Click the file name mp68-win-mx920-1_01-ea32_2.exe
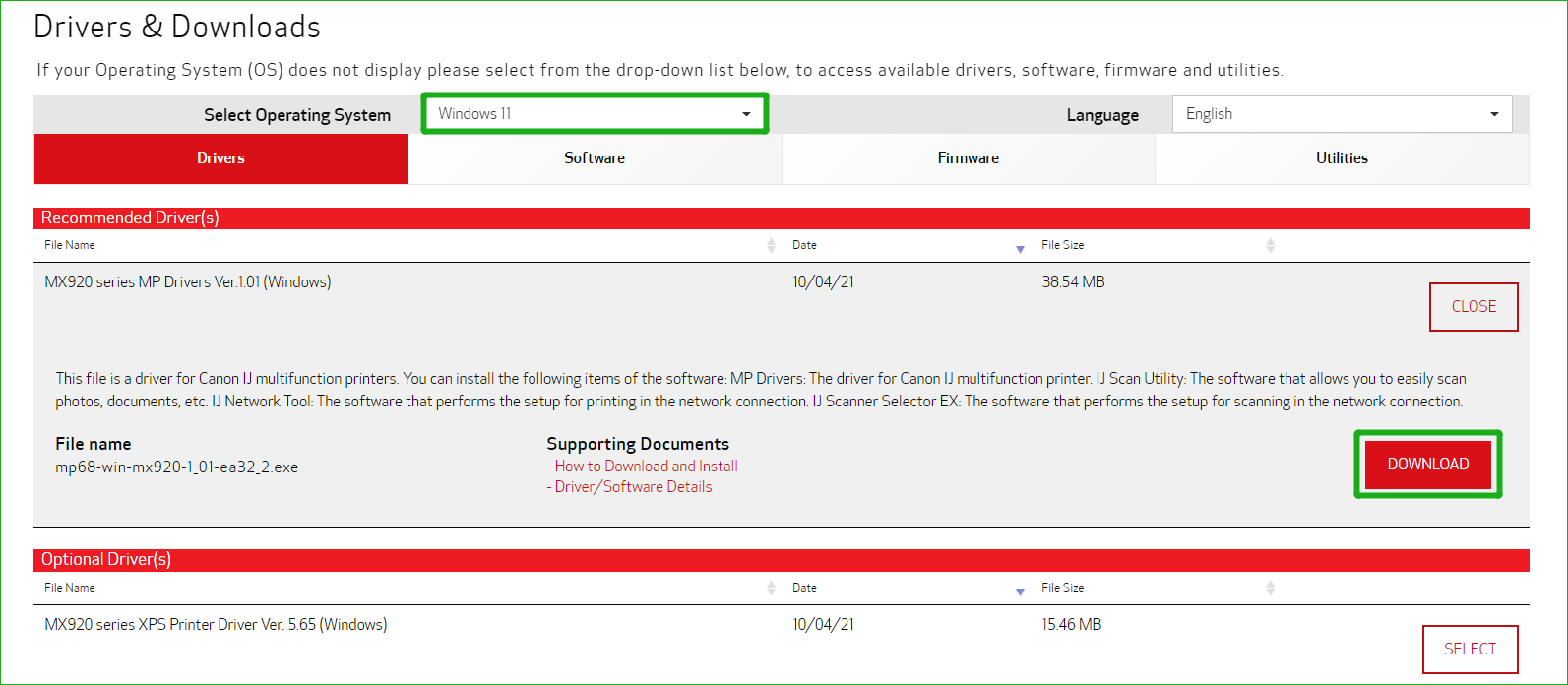1568x685 pixels. point(176,467)
